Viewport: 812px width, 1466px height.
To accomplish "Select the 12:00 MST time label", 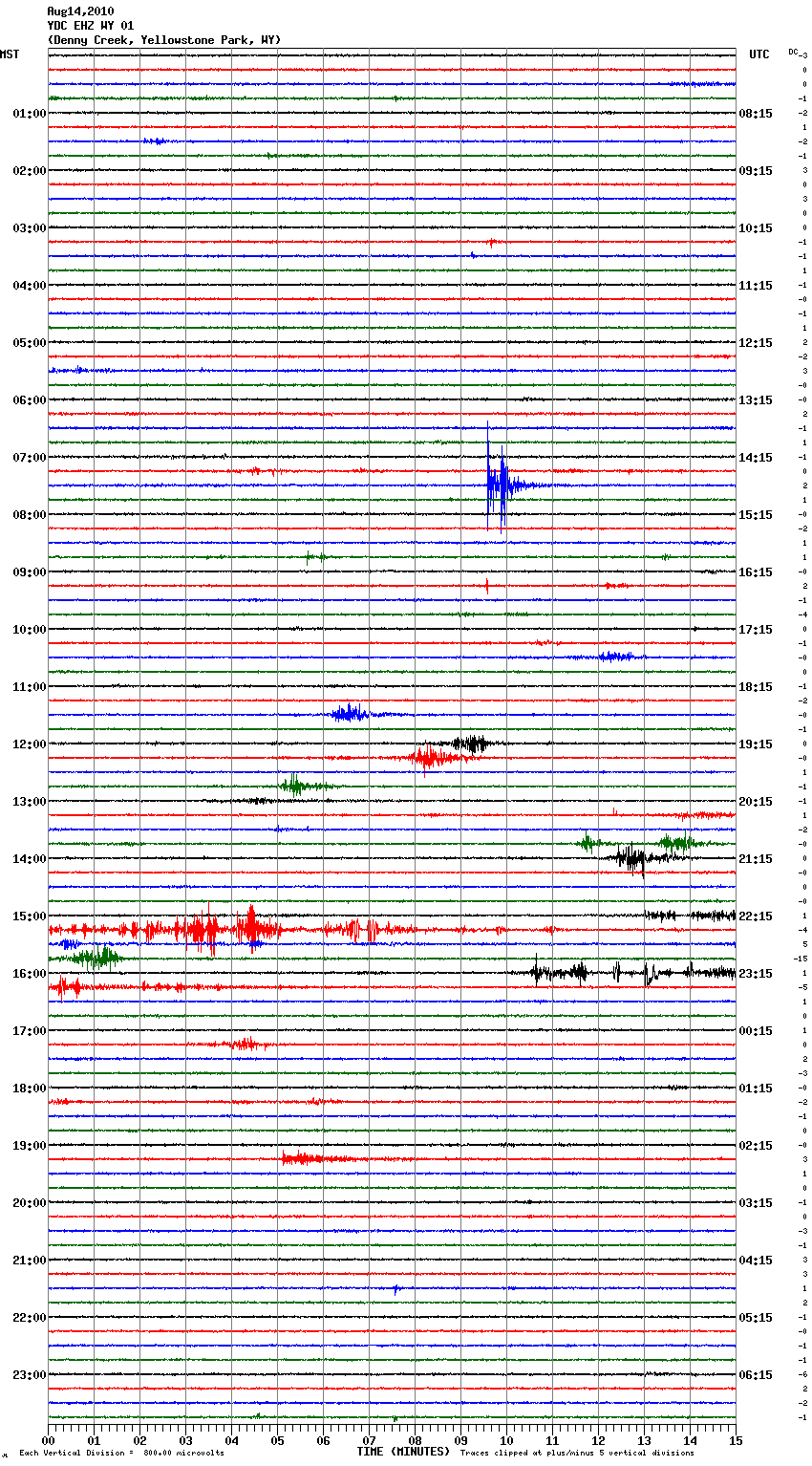I will [30, 744].
